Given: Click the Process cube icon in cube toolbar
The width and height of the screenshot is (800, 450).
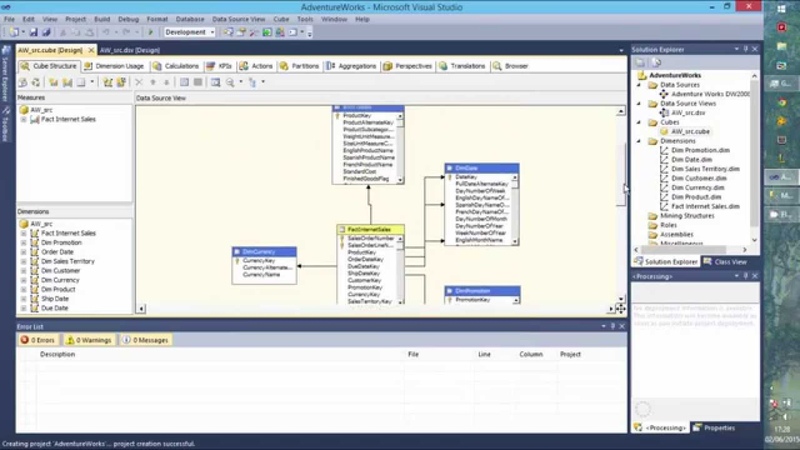Looking at the screenshot, I should pos(23,82).
